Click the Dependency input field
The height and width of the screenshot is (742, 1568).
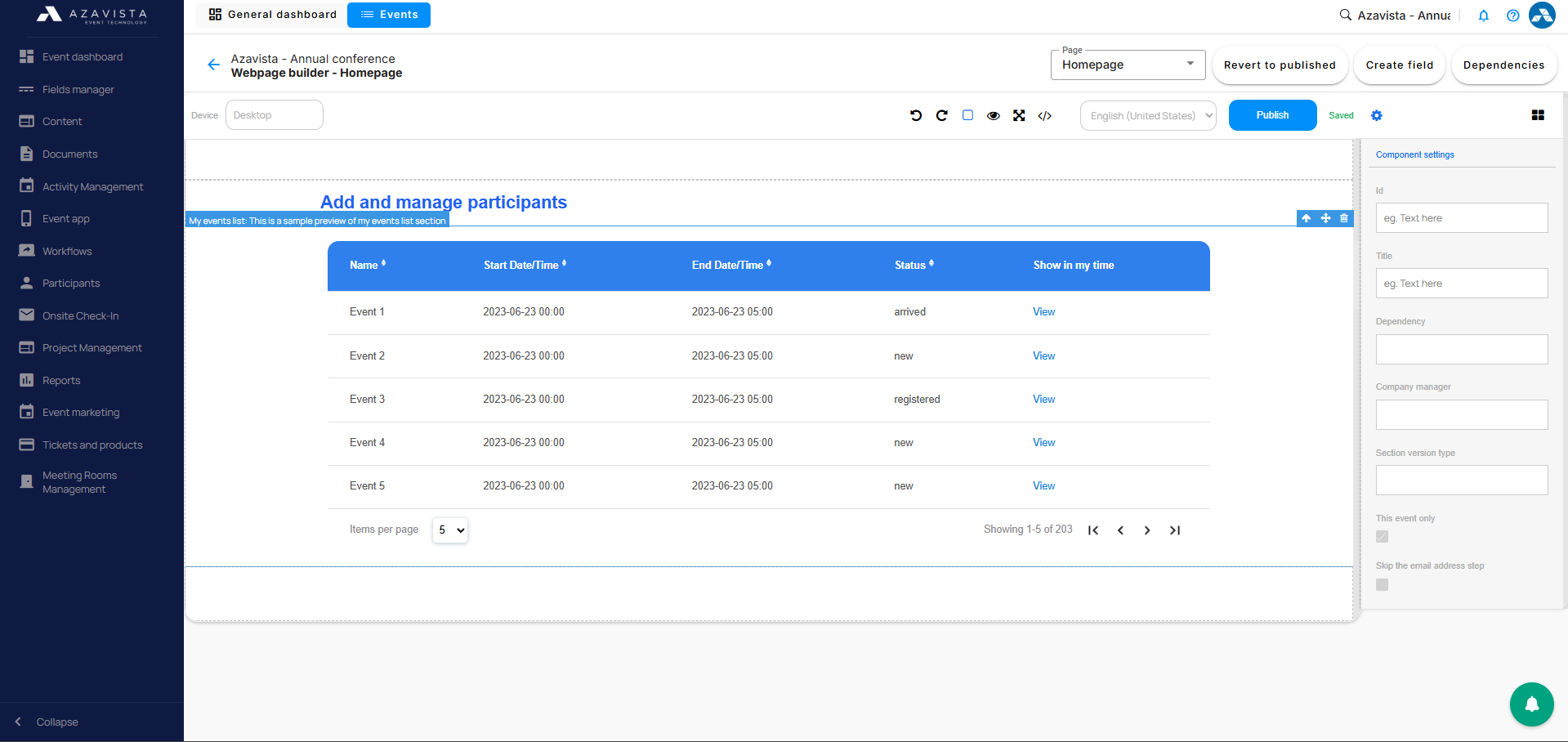[x=1462, y=350]
